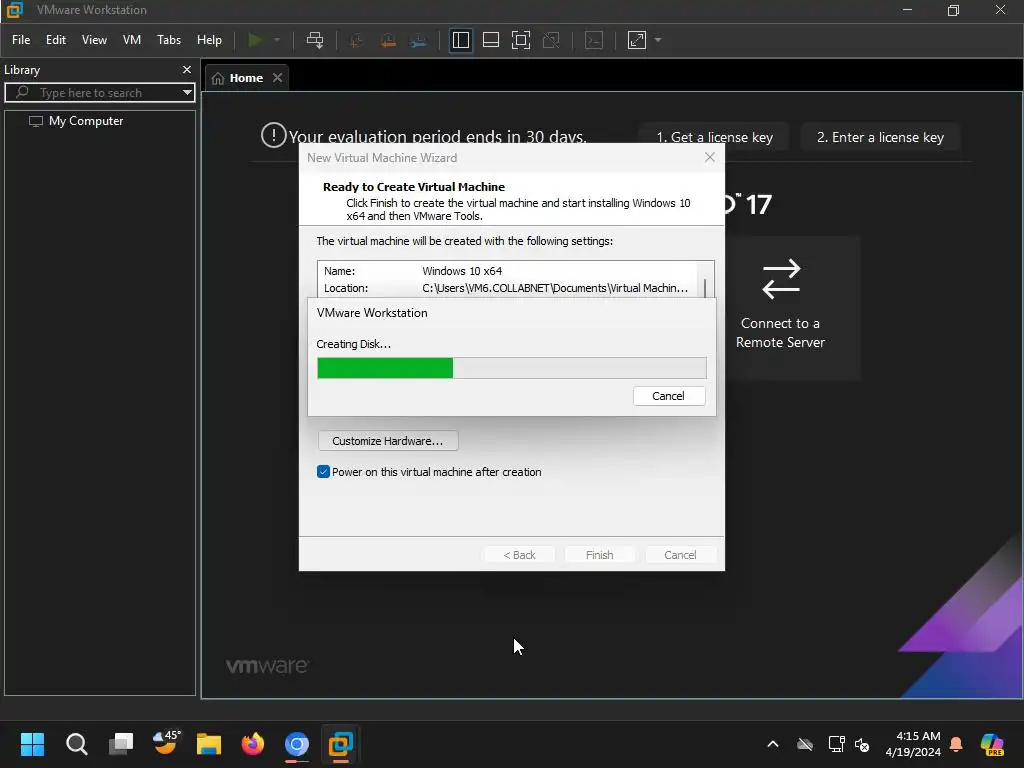Click the Revert to Snapshot icon
Image resolution: width=1024 pixels, height=768 pixels.
[x=388, y=40]
